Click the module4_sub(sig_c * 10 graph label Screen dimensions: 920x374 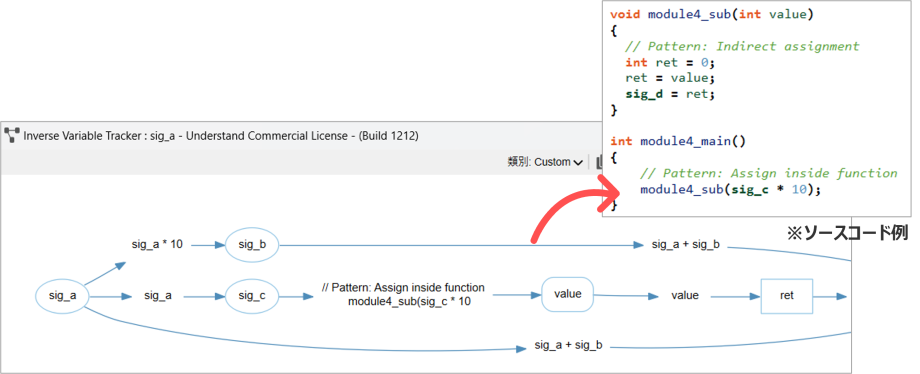pyautogui.click(x=409, y=302)
